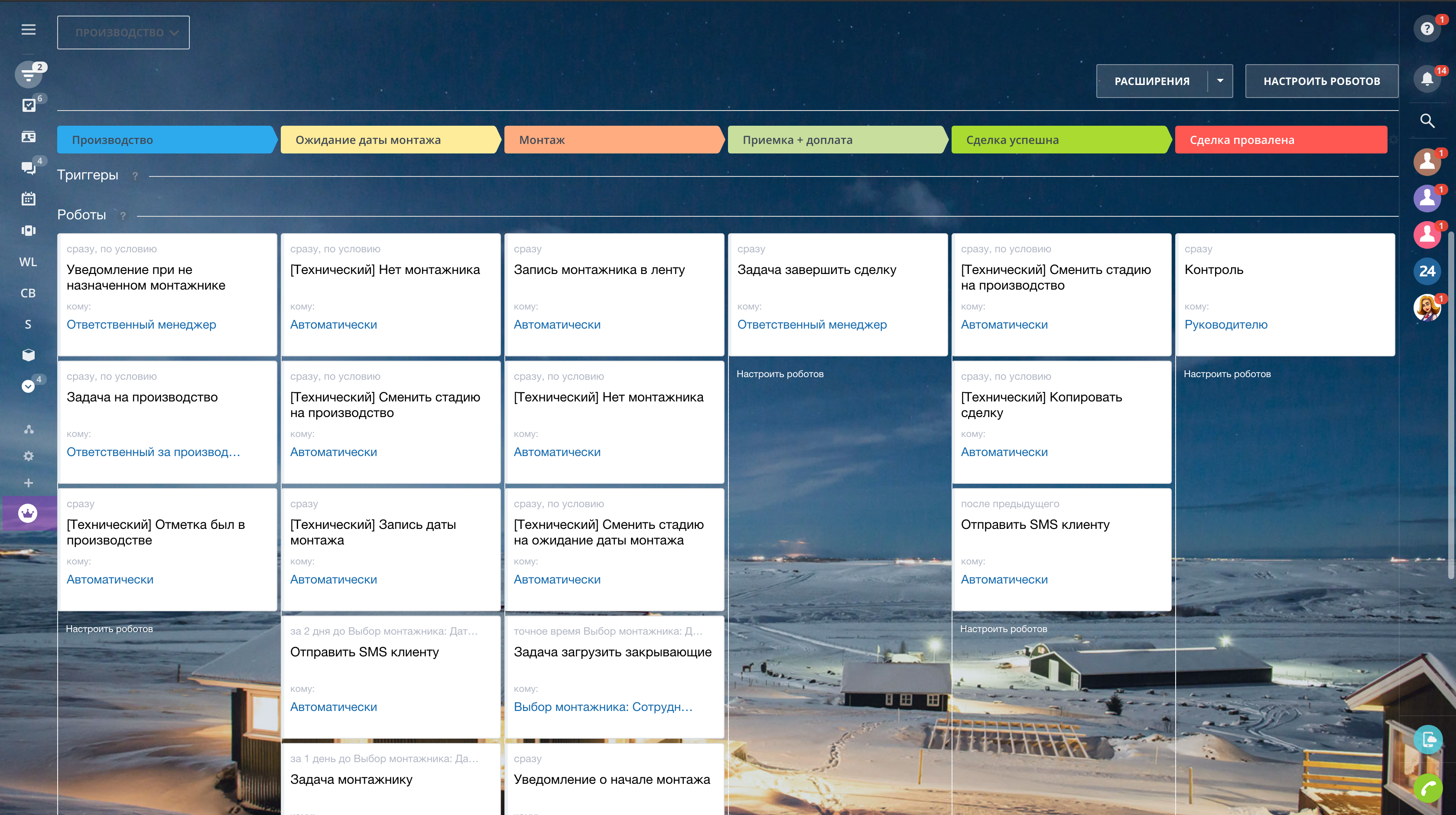This screenshot has height=815, width=1456.
Task: Click the plus icon in left sidebar
Action: tap(28, 483)
